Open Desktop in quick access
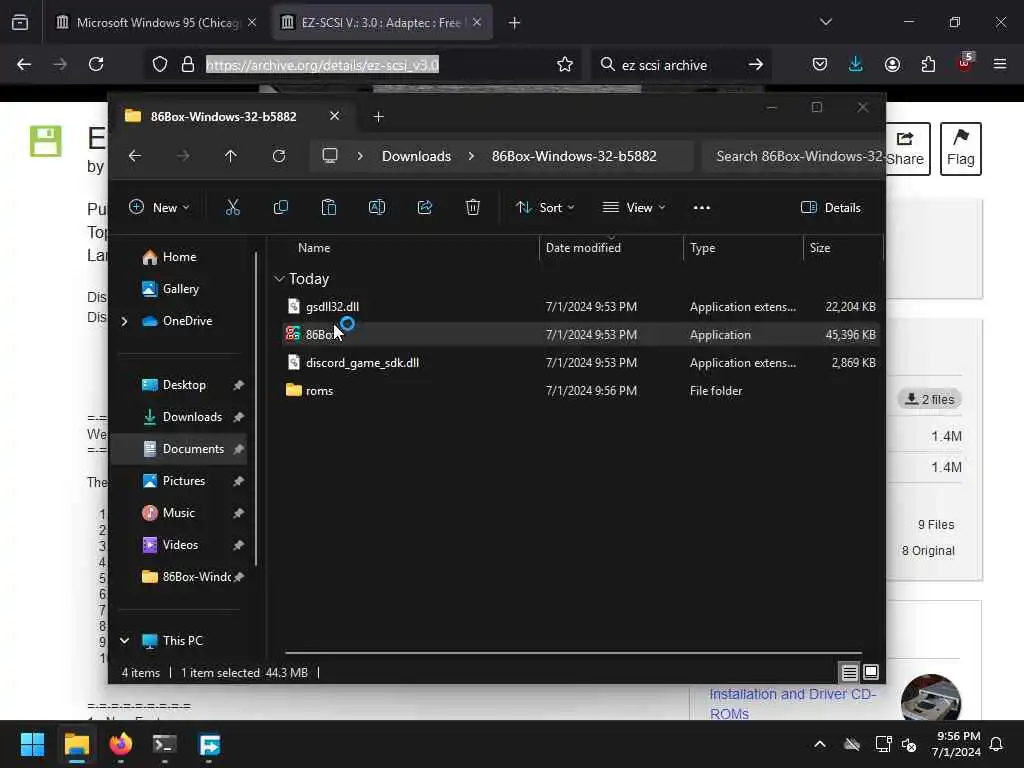1024x768 pixels. pyautogui.click(x=184, y=385)
